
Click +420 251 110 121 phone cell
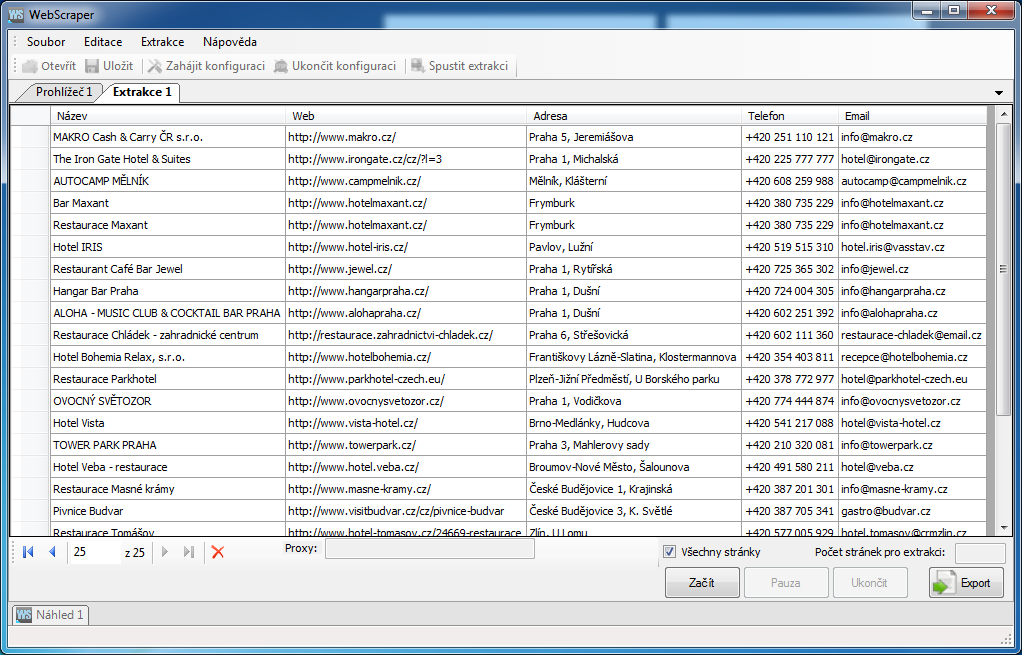pos(789,137)
